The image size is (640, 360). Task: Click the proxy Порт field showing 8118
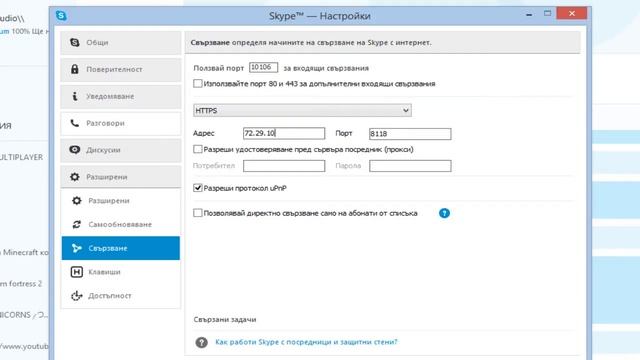(410, 133)
